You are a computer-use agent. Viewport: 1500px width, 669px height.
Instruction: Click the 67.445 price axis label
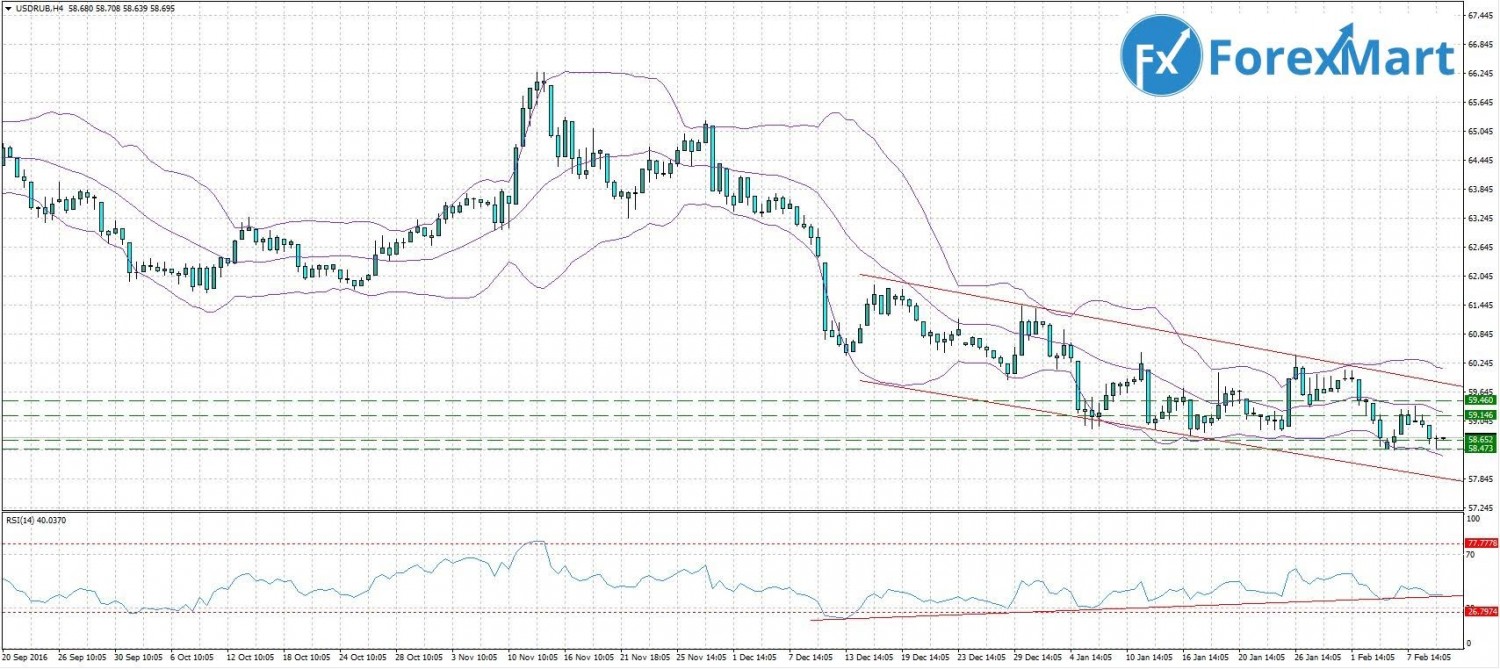[1480, 16]
